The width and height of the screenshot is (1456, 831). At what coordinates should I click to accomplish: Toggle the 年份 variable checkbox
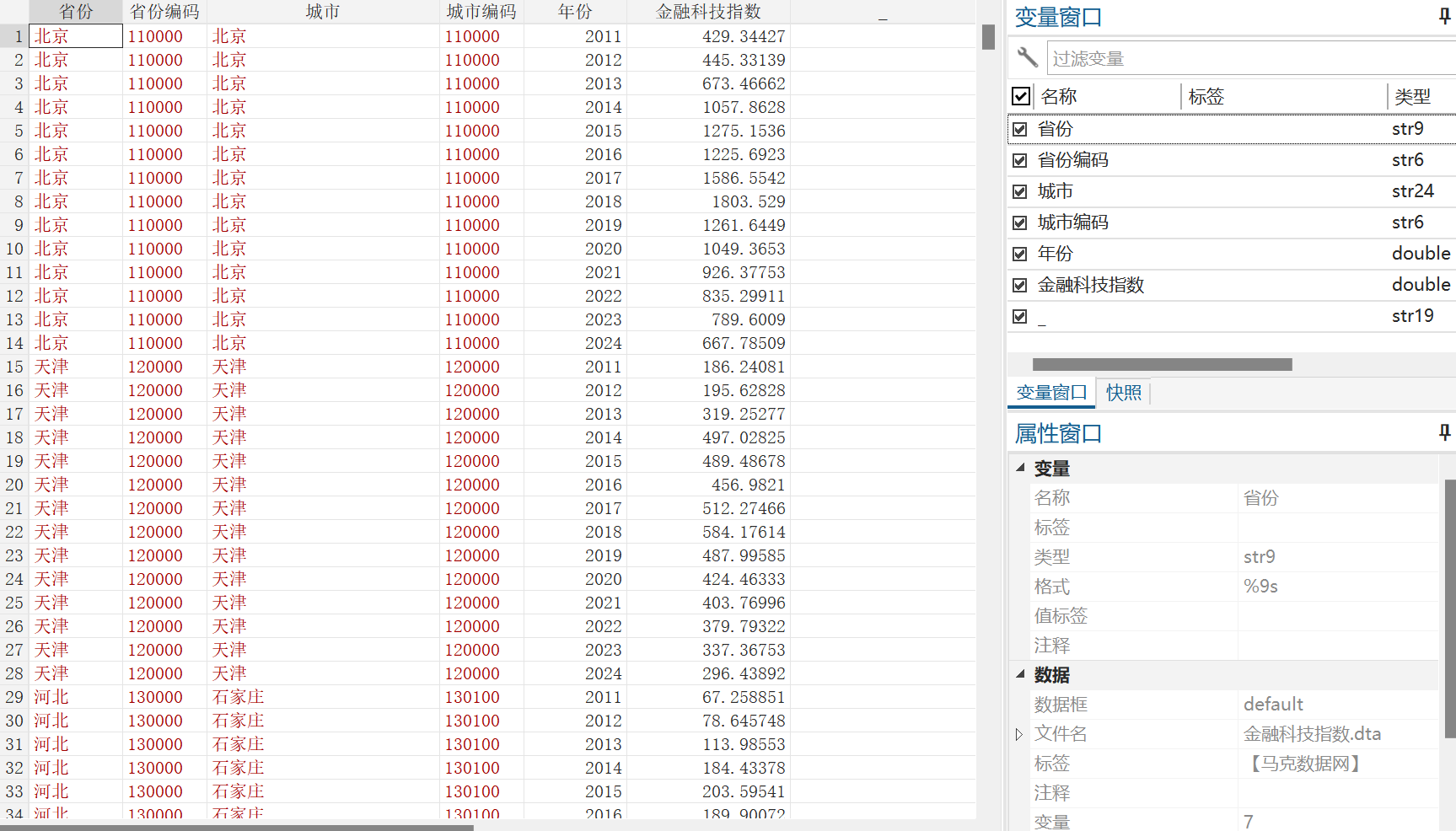(1020, 254)
